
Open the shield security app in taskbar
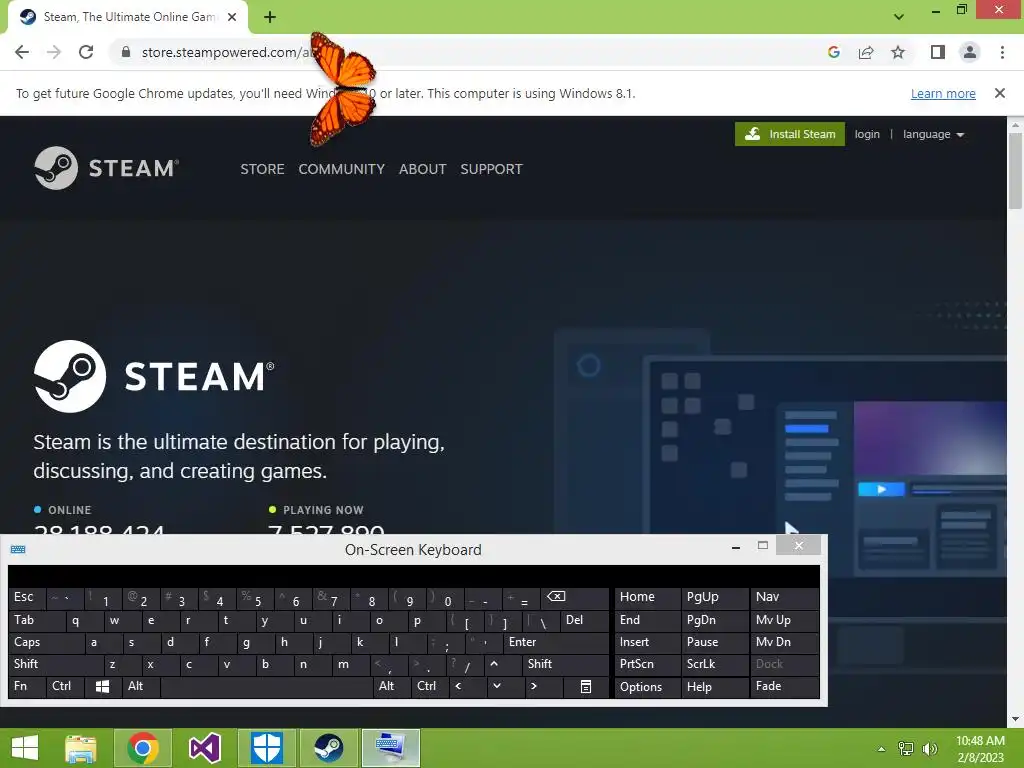click(266, 748)
